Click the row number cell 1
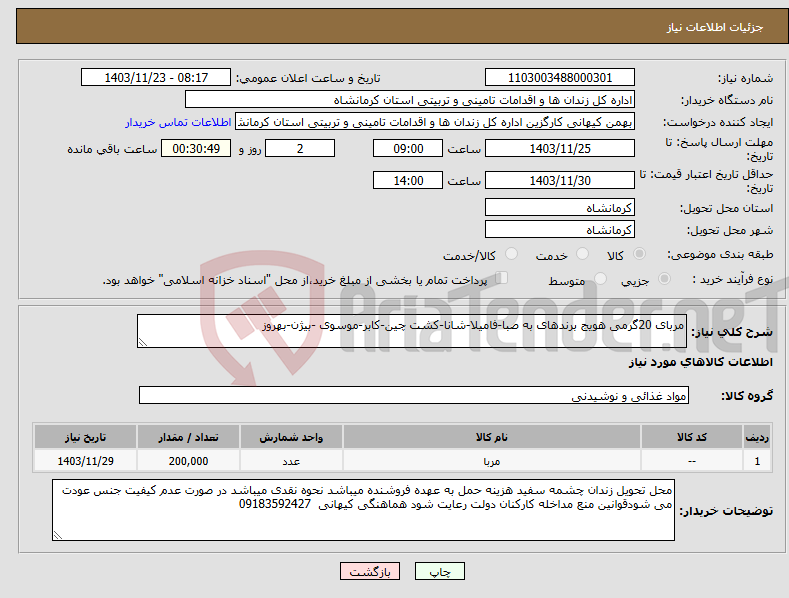Viewport: 789px width, 598px height. coord(757,461)
